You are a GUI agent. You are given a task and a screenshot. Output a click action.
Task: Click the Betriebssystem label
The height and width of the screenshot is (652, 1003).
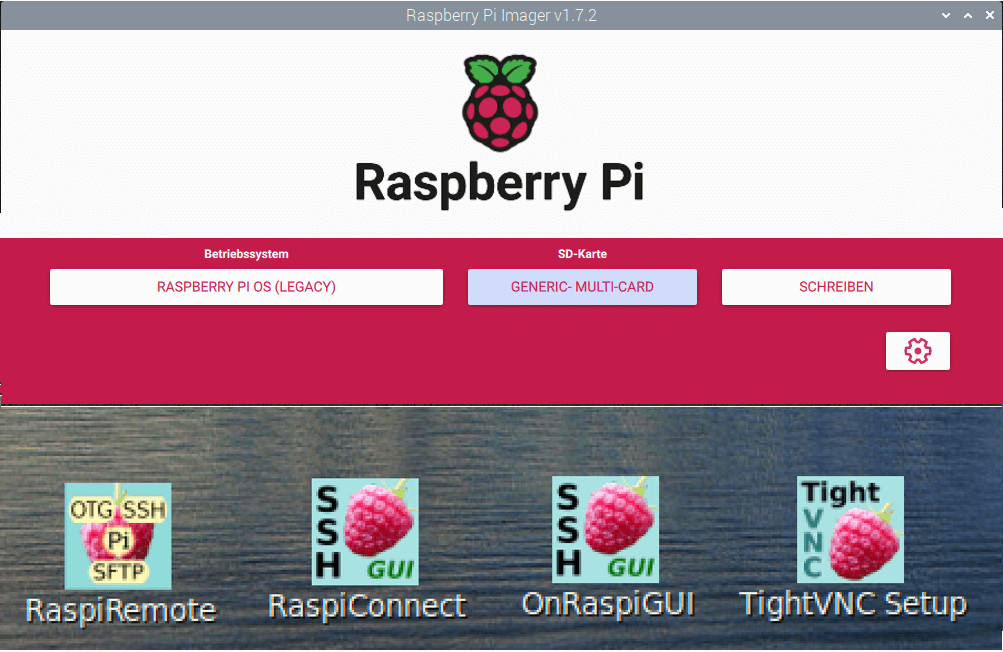[246, 254]
